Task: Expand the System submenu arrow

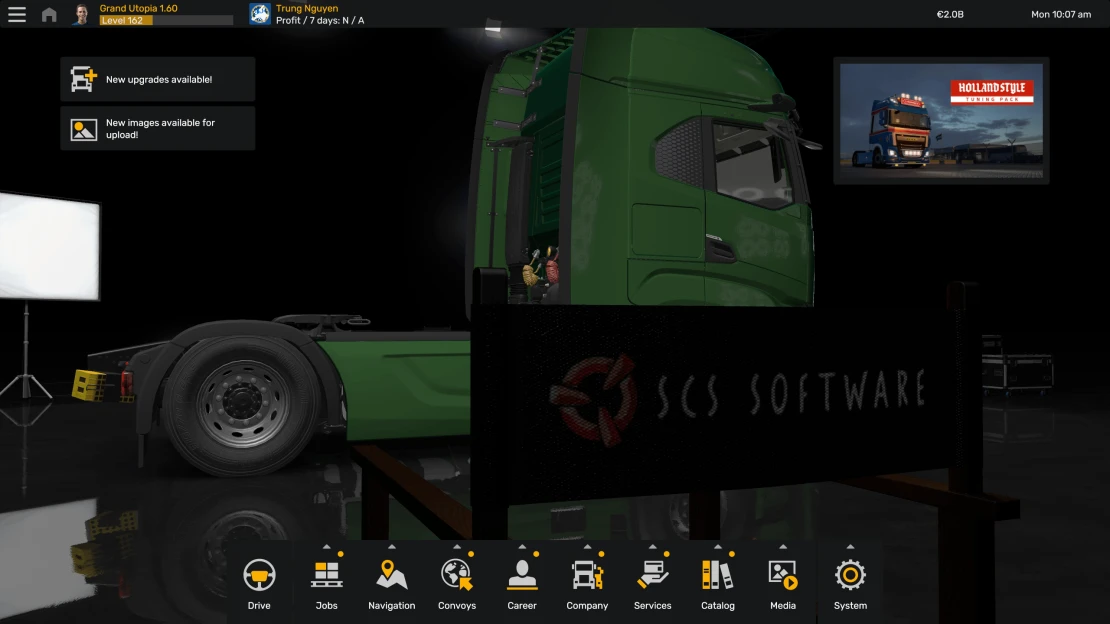Action: 850,547
